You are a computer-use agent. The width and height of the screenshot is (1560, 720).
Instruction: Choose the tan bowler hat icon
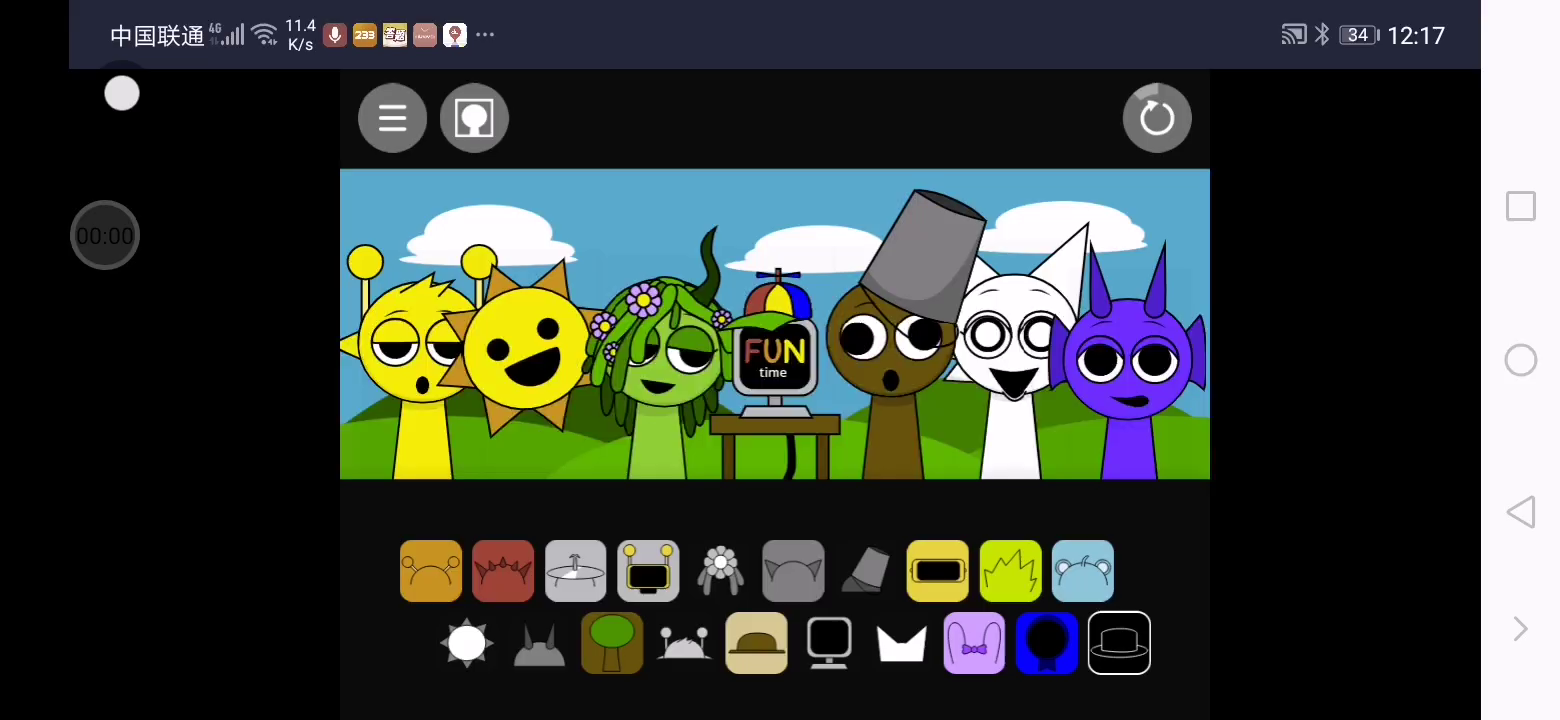756,643
